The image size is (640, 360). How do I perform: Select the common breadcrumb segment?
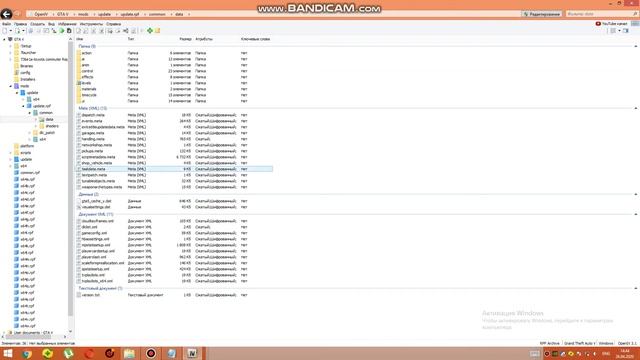[157, 14]
